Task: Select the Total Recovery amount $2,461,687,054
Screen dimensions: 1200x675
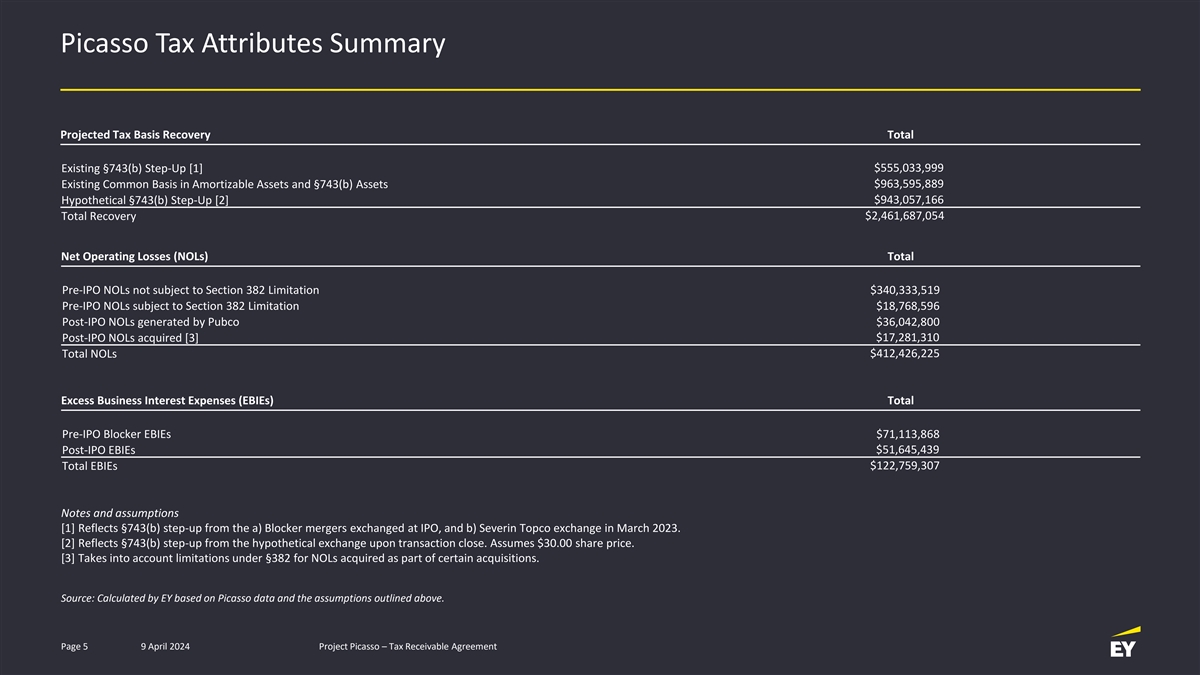Action: 904,216
